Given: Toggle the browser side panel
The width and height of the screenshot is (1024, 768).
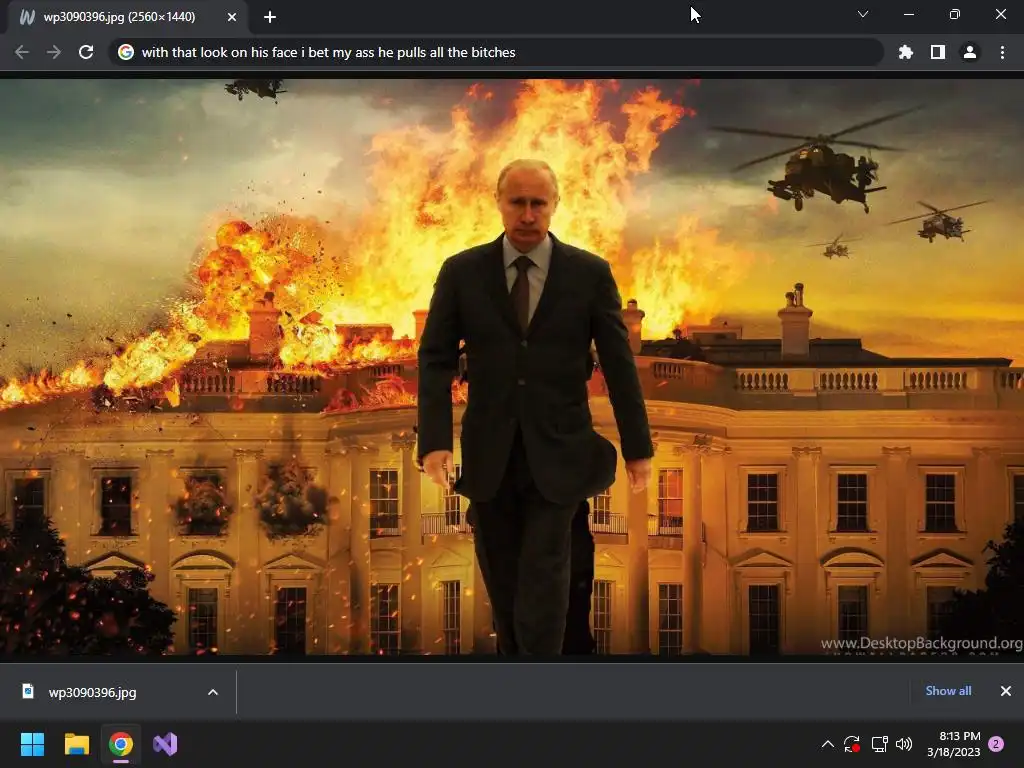Looking at the screenshot, I should [938, 52].
